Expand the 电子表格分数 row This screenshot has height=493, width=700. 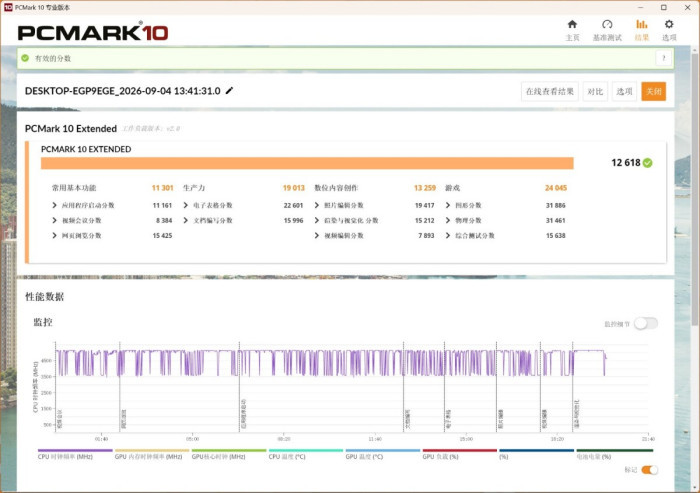point(186,205)
